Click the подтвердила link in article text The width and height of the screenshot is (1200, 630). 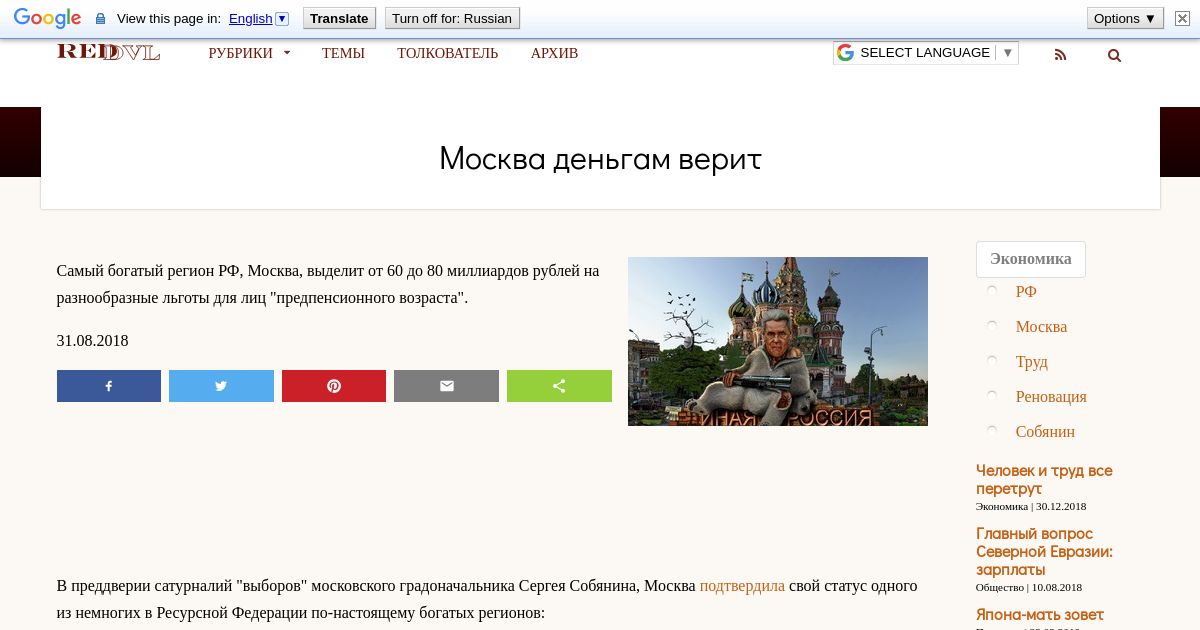pos(742,586)
